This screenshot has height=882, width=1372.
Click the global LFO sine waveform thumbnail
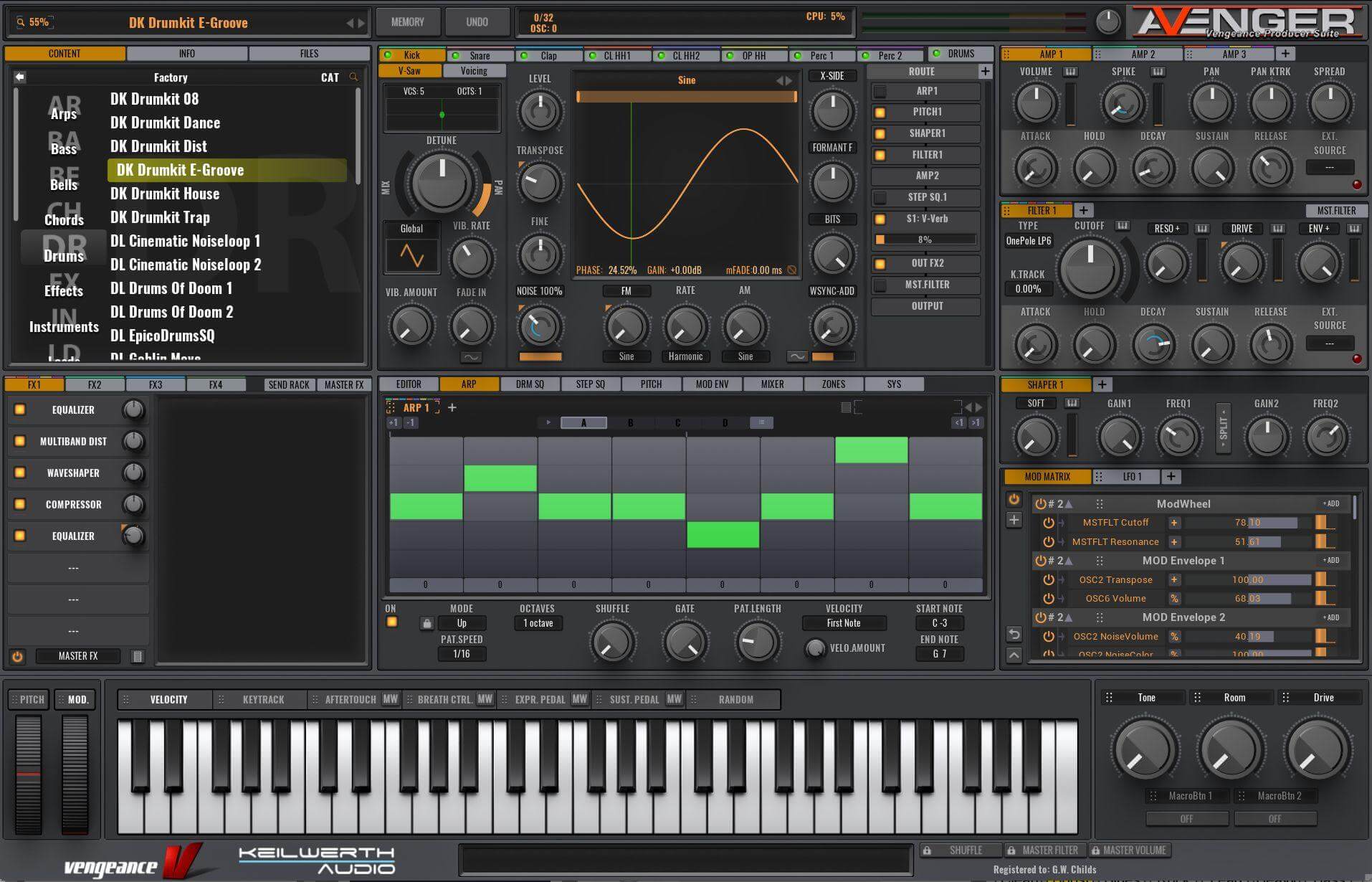point(411,256)
